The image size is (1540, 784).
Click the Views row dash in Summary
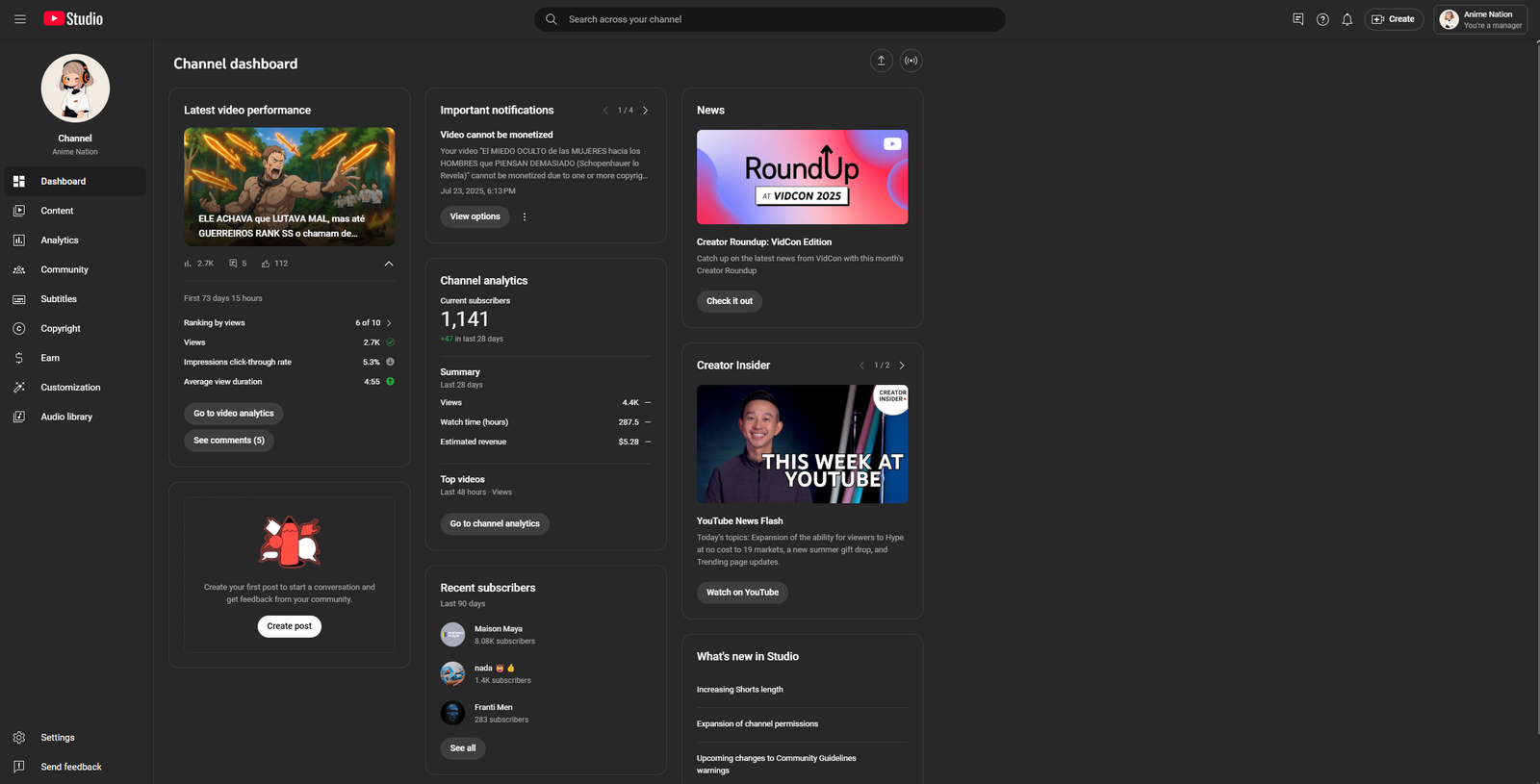(x=648, y=403)
